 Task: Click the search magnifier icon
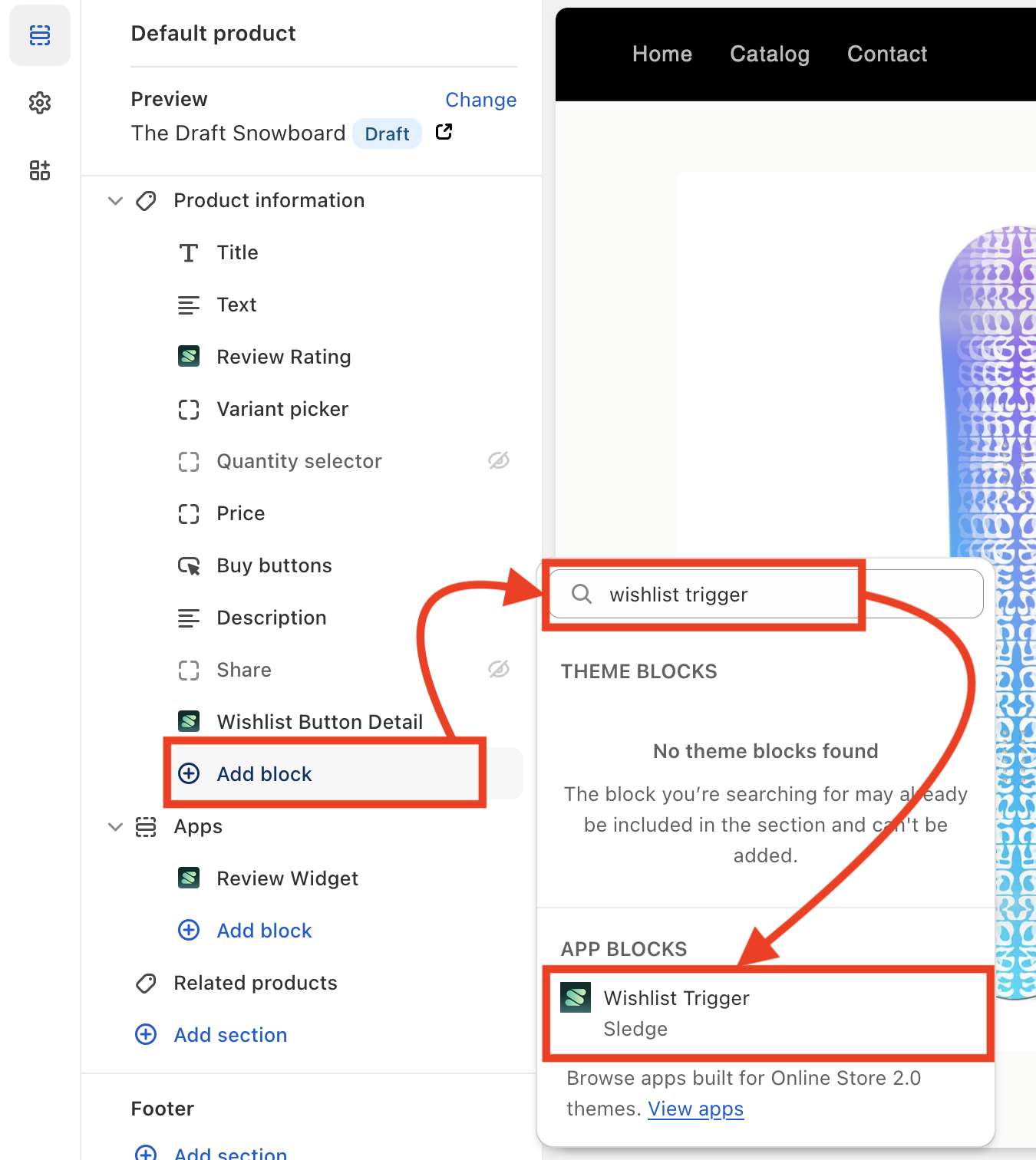[x=582, y=594]
